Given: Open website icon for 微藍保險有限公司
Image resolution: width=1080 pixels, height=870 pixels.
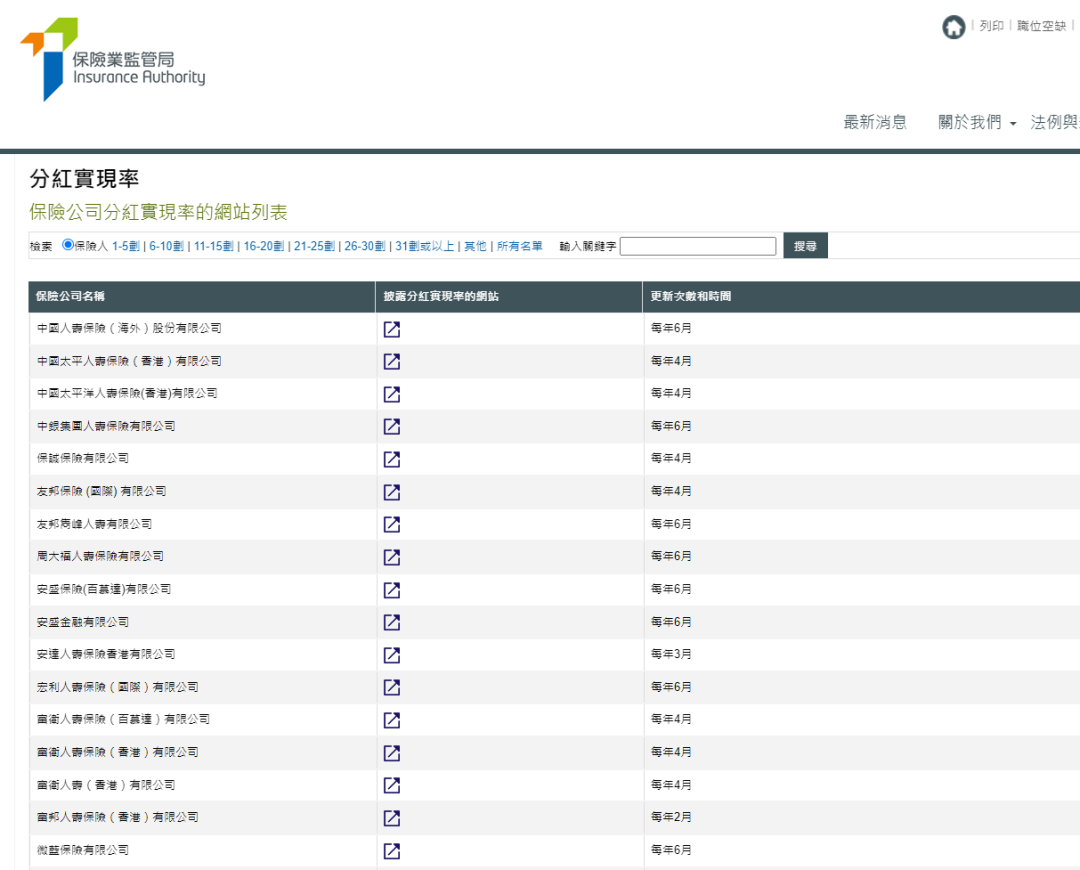Looking at the screenshot, I should 392,851.
